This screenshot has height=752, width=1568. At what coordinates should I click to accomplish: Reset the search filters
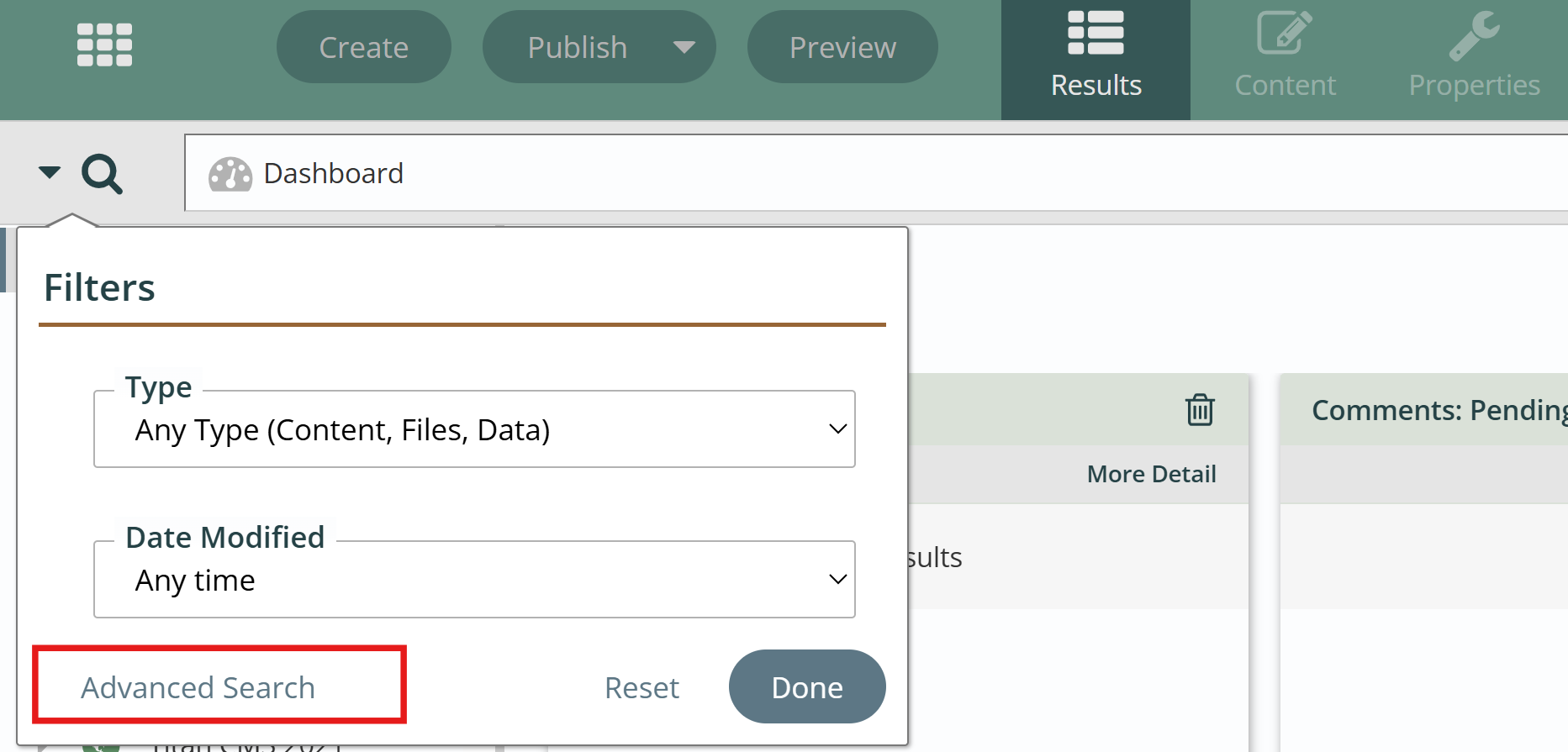pyautogui.click(x=641, y=687)
